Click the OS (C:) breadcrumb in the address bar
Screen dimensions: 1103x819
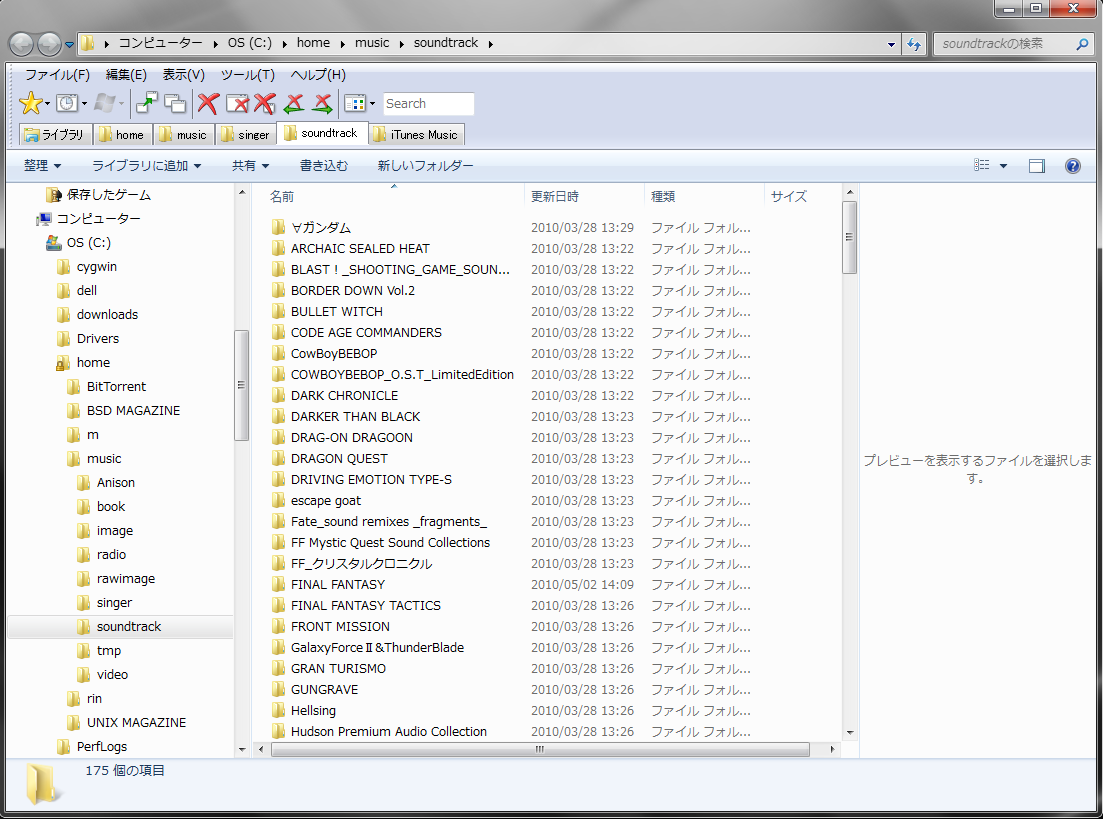pyautogui.click(x=250, y=43)
